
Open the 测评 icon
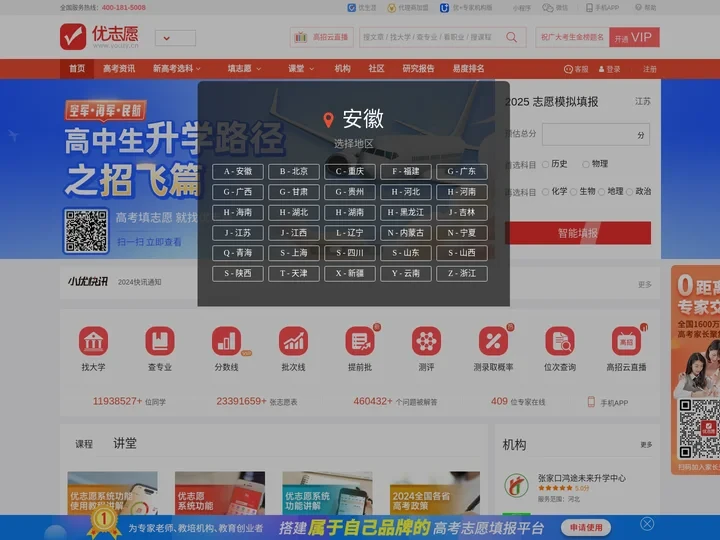(x=427, y=341)
